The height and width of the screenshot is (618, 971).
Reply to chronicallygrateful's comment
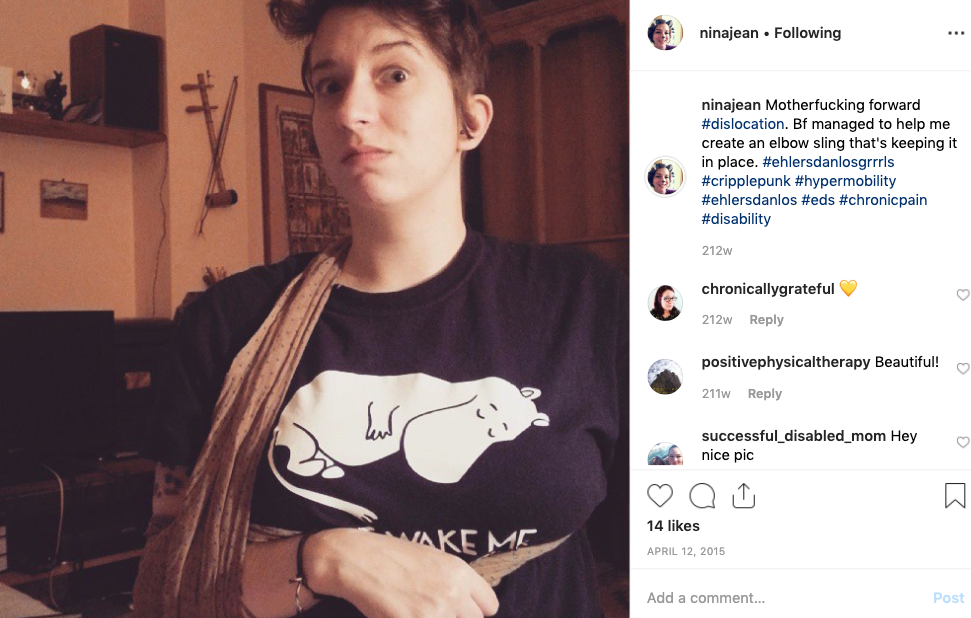click(x=766, y=320)
